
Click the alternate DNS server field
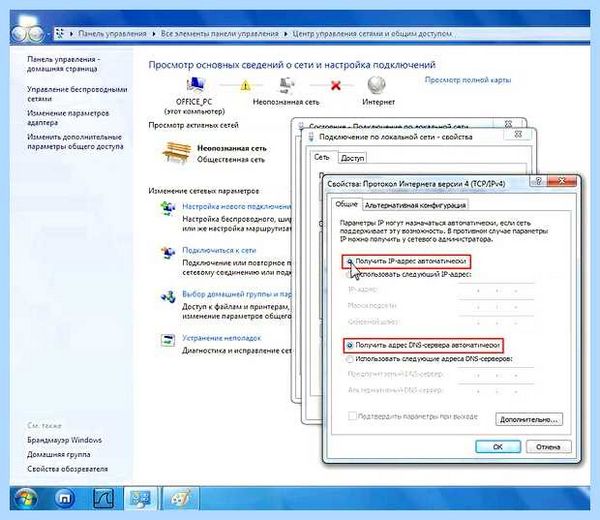tap(496, 391)
